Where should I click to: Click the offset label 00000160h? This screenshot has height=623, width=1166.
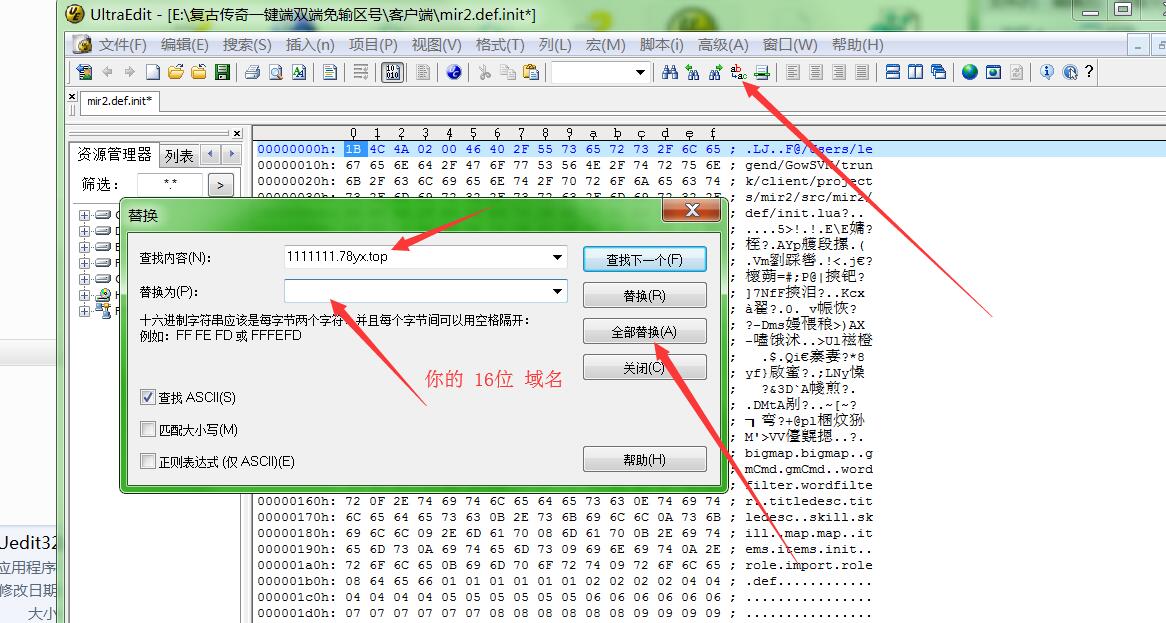tap(297, 501)
